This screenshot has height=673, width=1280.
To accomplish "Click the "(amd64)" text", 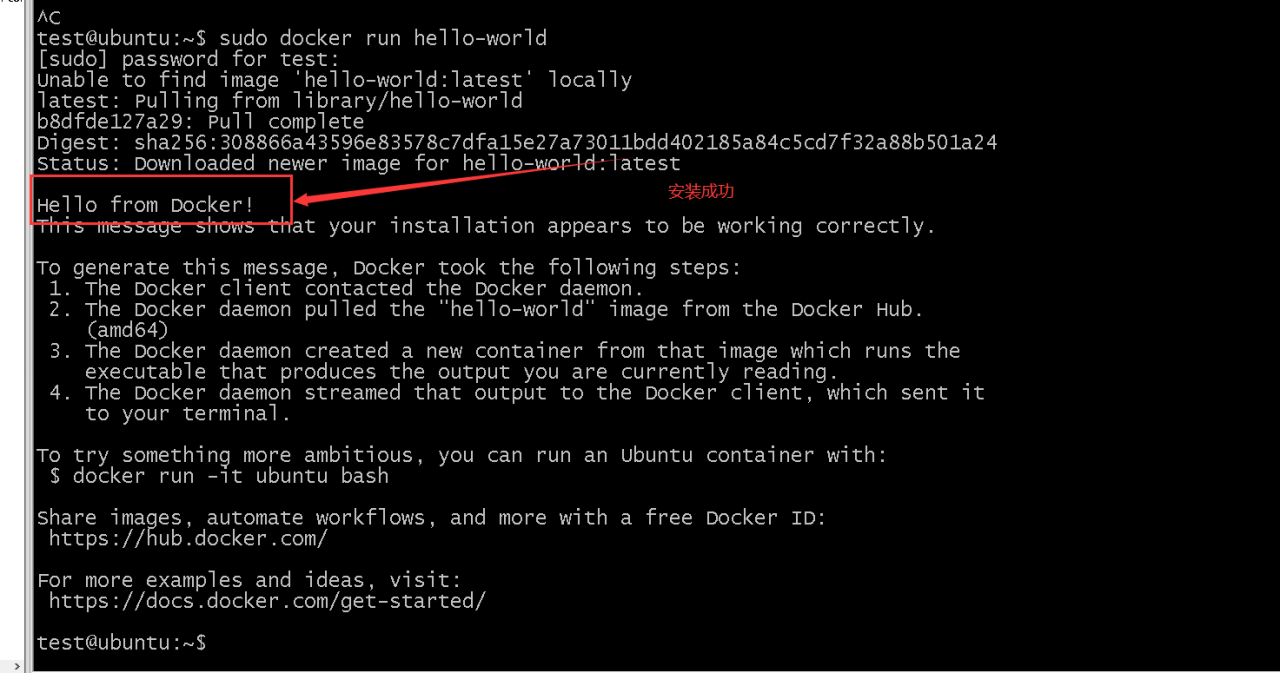I will click(127, 330).
